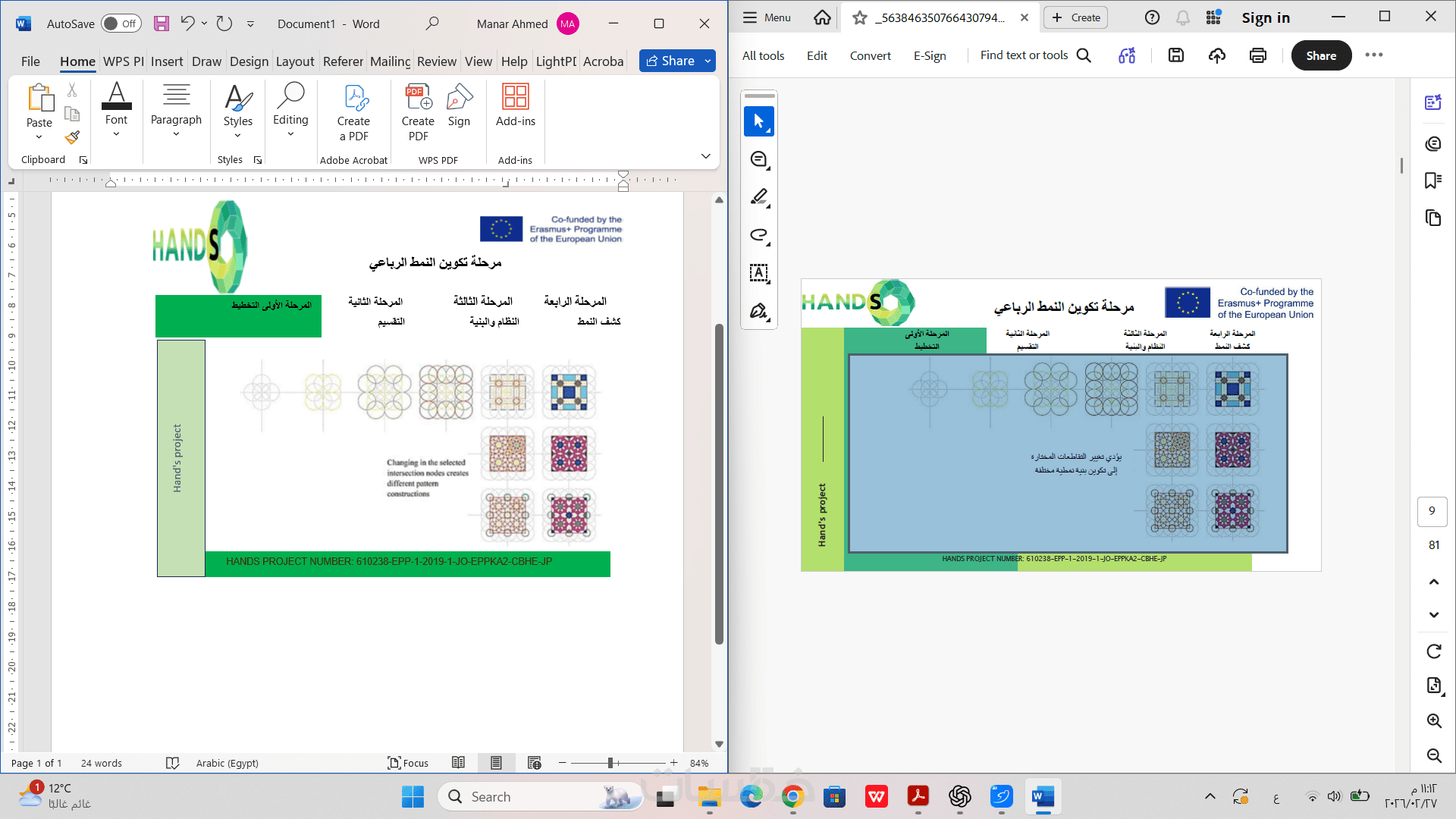The width and height of the screenshot is (1456, 819).
Task: Rotate the PDF page clockwise
Action: (1433, 651)
